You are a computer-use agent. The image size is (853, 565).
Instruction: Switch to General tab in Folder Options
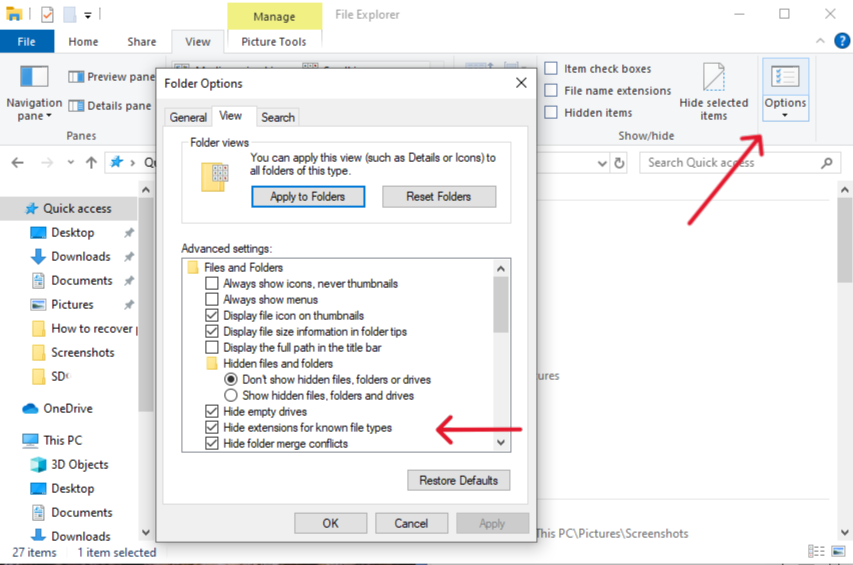tap(188, 117)
